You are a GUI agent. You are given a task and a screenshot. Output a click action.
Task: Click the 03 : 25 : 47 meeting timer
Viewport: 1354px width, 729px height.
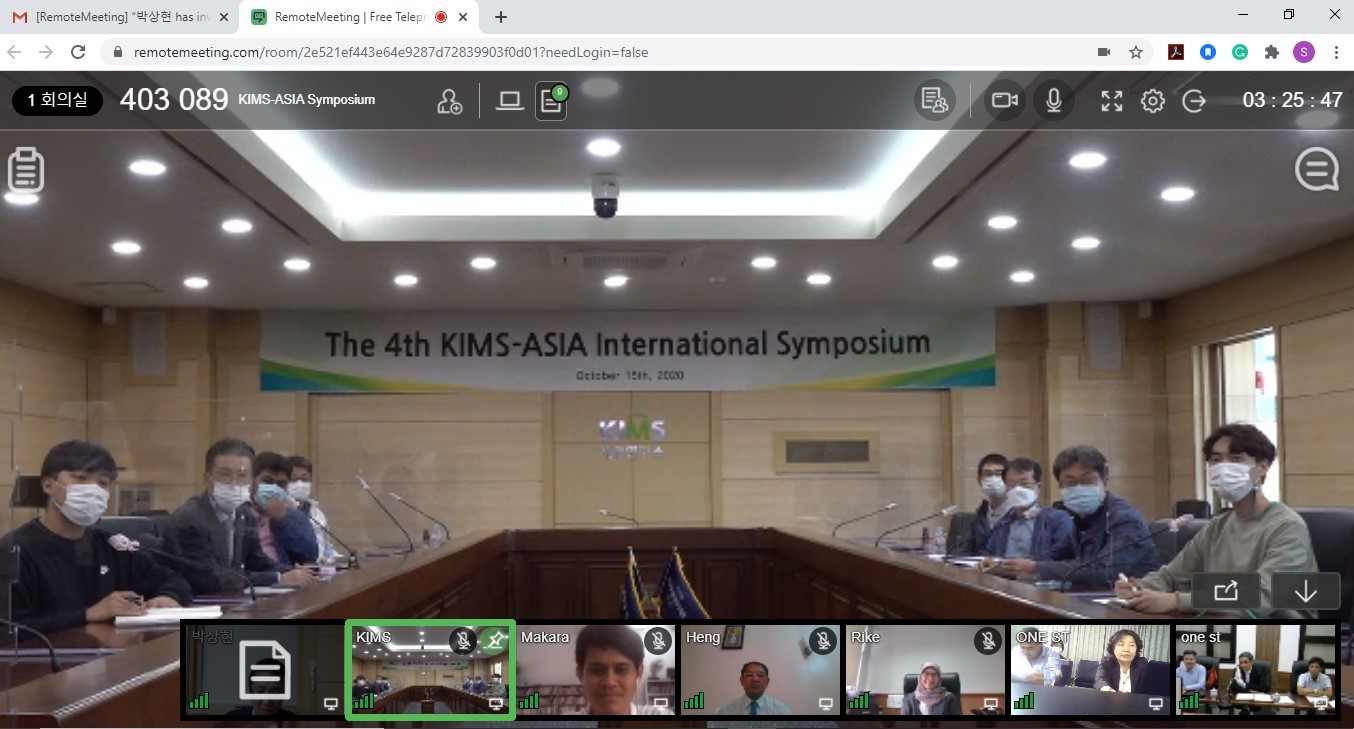click(1292, 100)
